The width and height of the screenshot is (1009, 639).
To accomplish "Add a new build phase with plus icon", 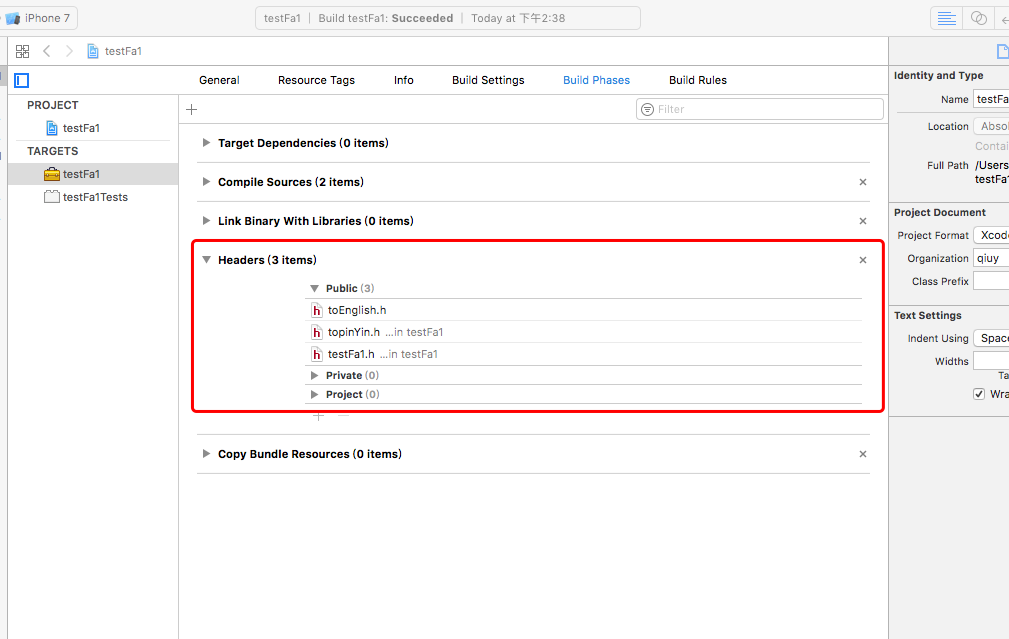I will click(191, 109).
